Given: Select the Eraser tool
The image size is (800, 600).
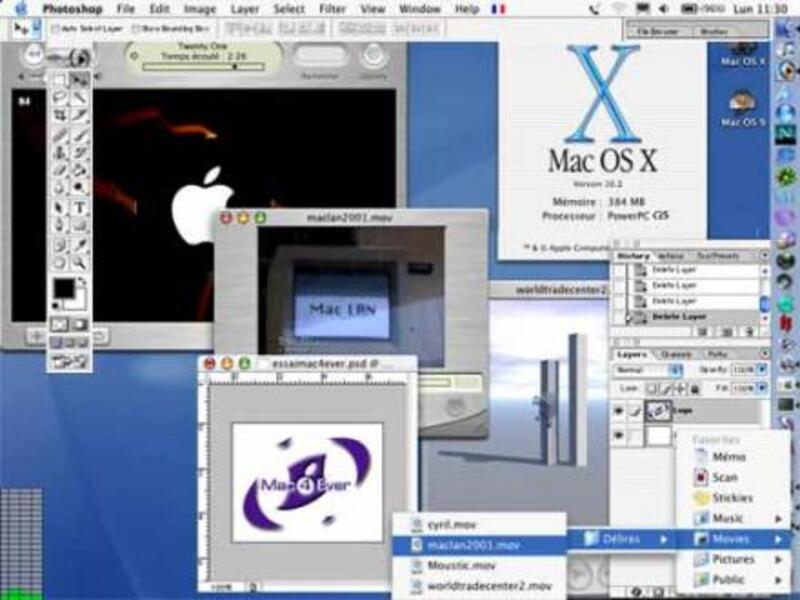Looking at the screenshot, I should 60,170.
